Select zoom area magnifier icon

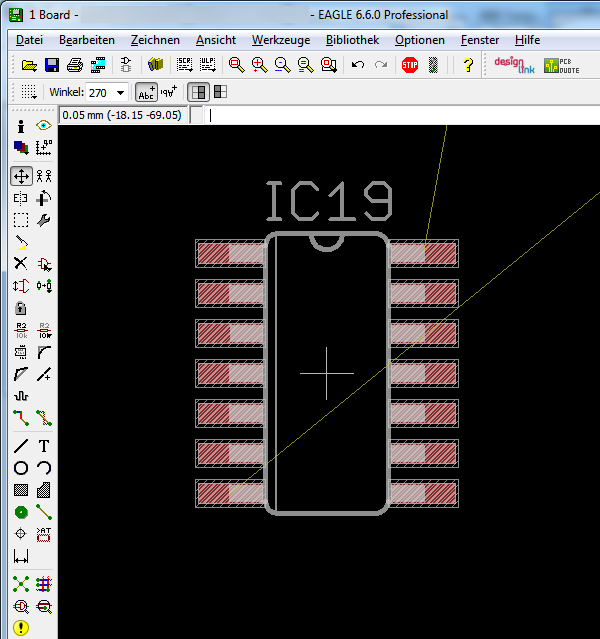pyautogui.click(x=329, y=65)
